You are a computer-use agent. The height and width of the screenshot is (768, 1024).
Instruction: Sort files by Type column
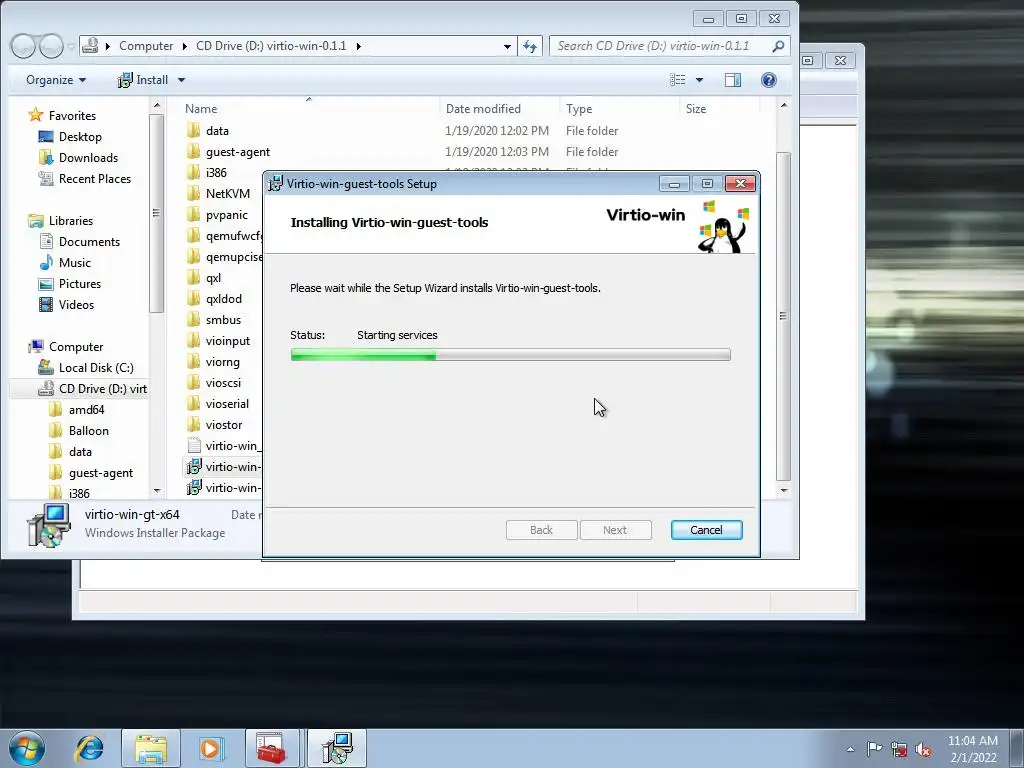coord(579,108)
